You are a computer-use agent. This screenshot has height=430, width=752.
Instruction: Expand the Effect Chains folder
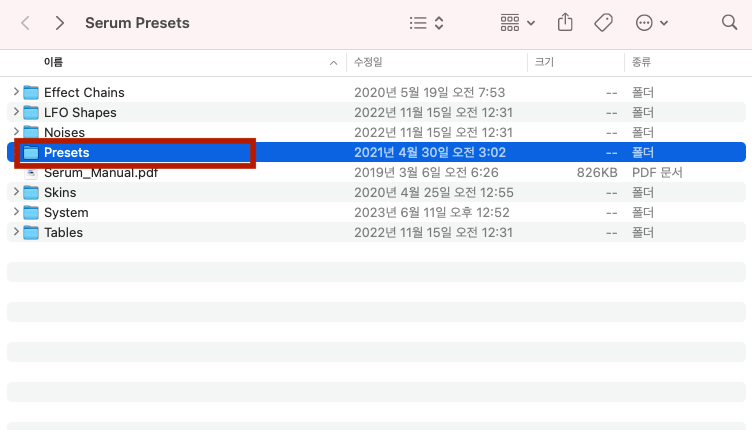pos(16,92)
